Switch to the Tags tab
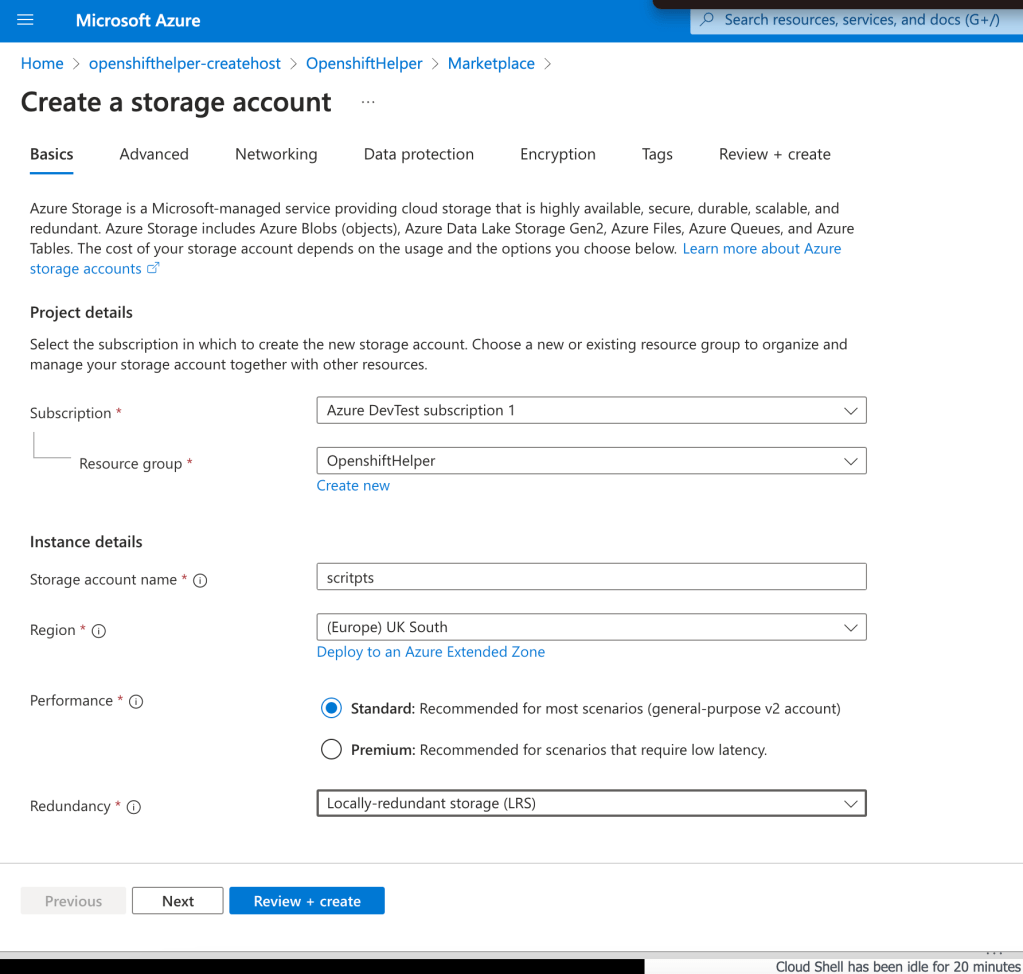Screen dimensions: 1023x974 [x=657, y=155]
